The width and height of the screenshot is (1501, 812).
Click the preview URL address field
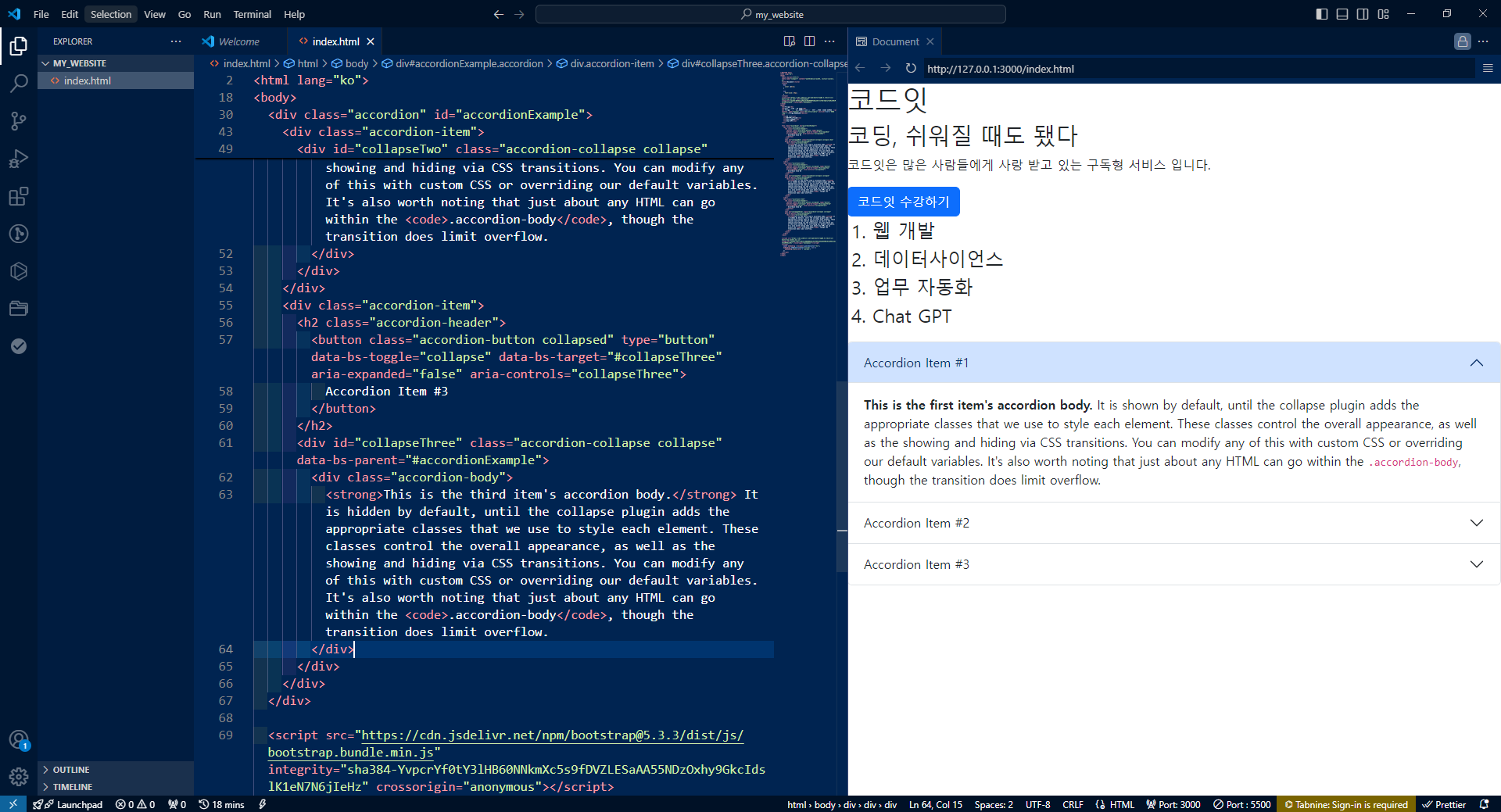(x=1198, y=69)
